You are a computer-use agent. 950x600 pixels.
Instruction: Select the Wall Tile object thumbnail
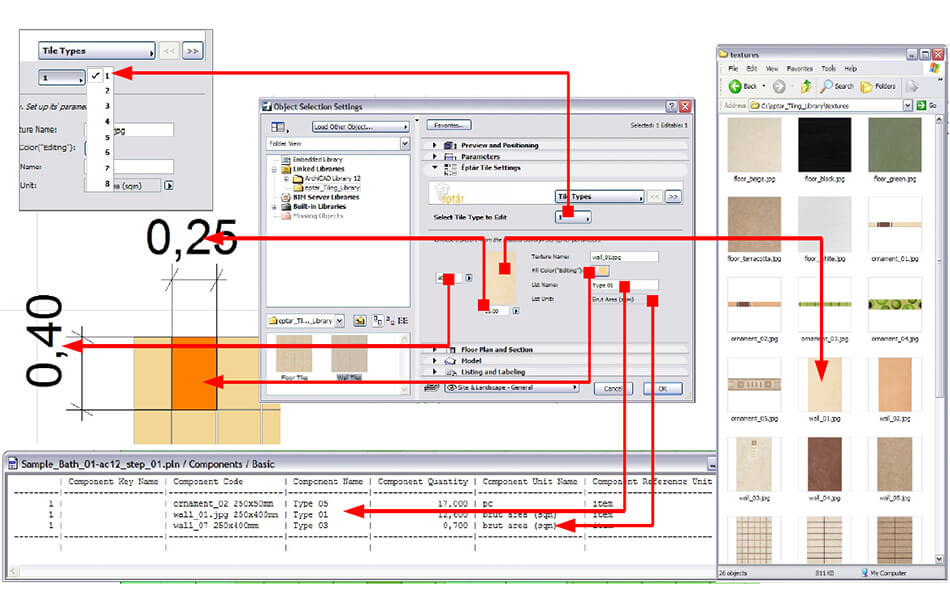349,353
